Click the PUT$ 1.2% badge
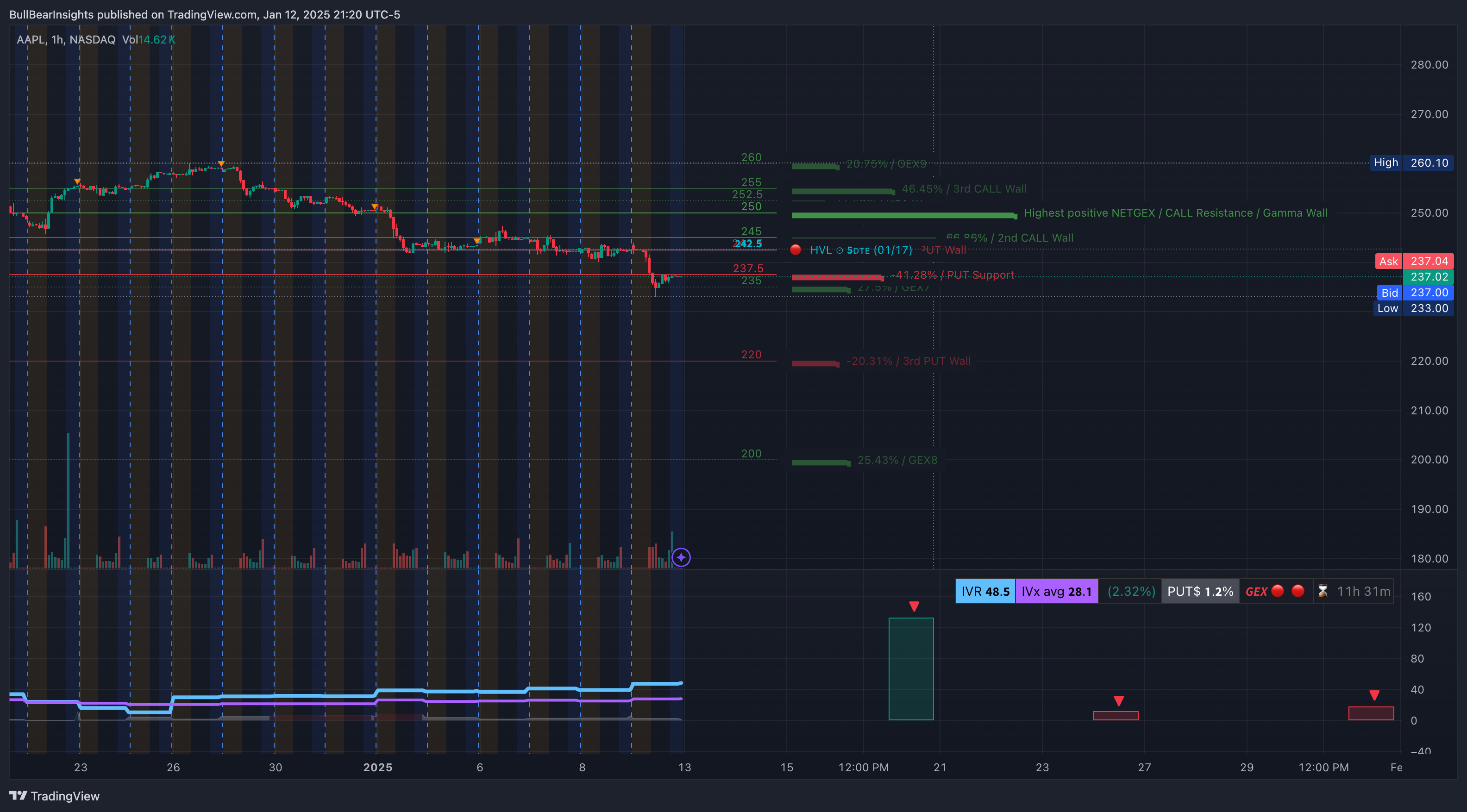 [1200, 591]
